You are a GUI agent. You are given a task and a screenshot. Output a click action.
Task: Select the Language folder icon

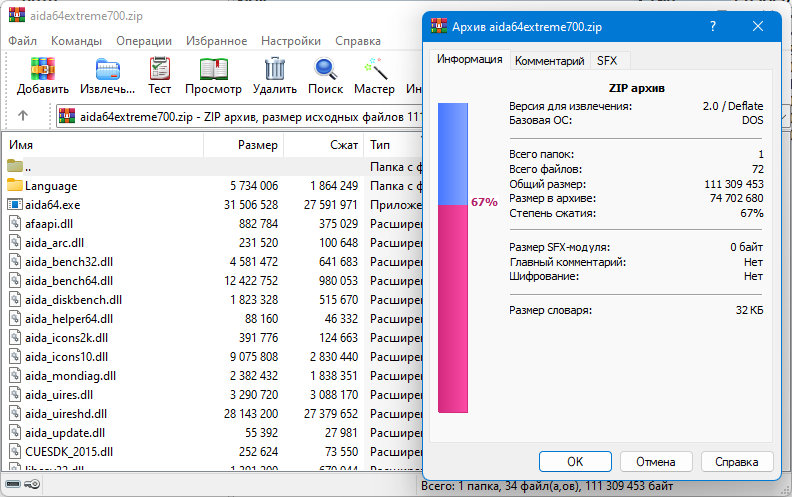15,185
